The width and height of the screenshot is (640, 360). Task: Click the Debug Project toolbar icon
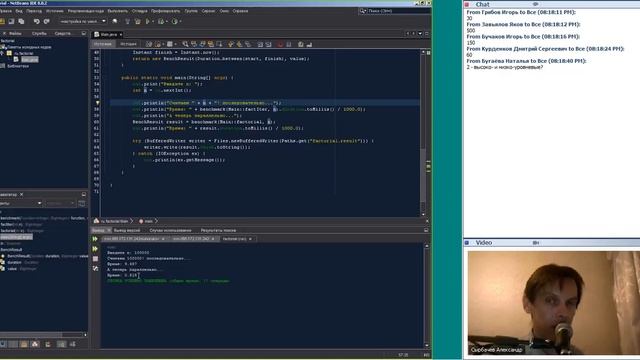click(161, 21)
